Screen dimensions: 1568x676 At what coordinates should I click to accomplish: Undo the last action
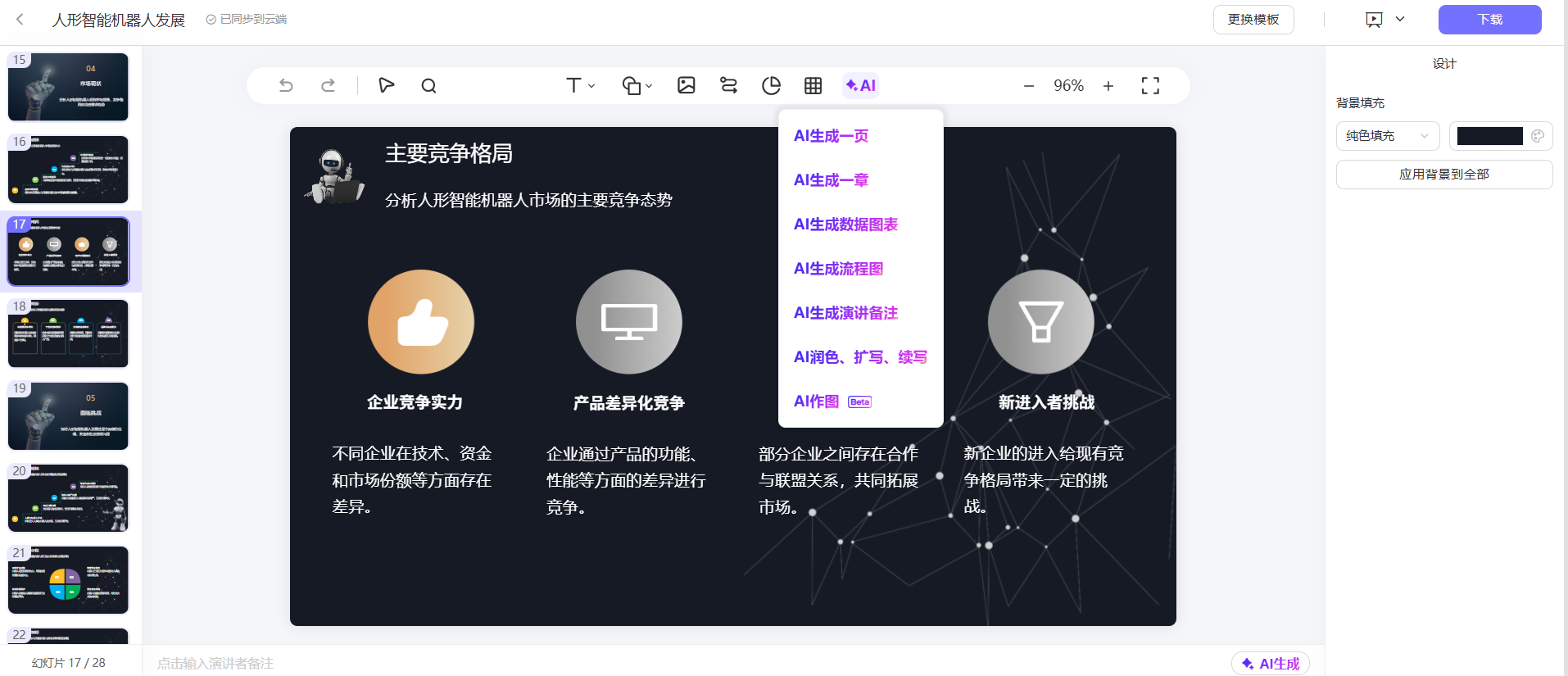click(x=286, y=85)
